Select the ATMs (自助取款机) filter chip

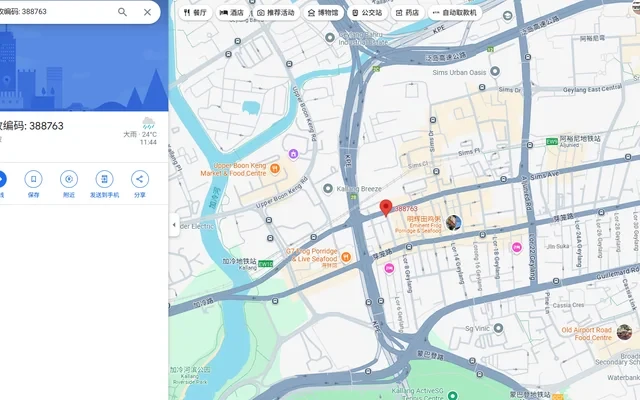(x=455, y=13)
